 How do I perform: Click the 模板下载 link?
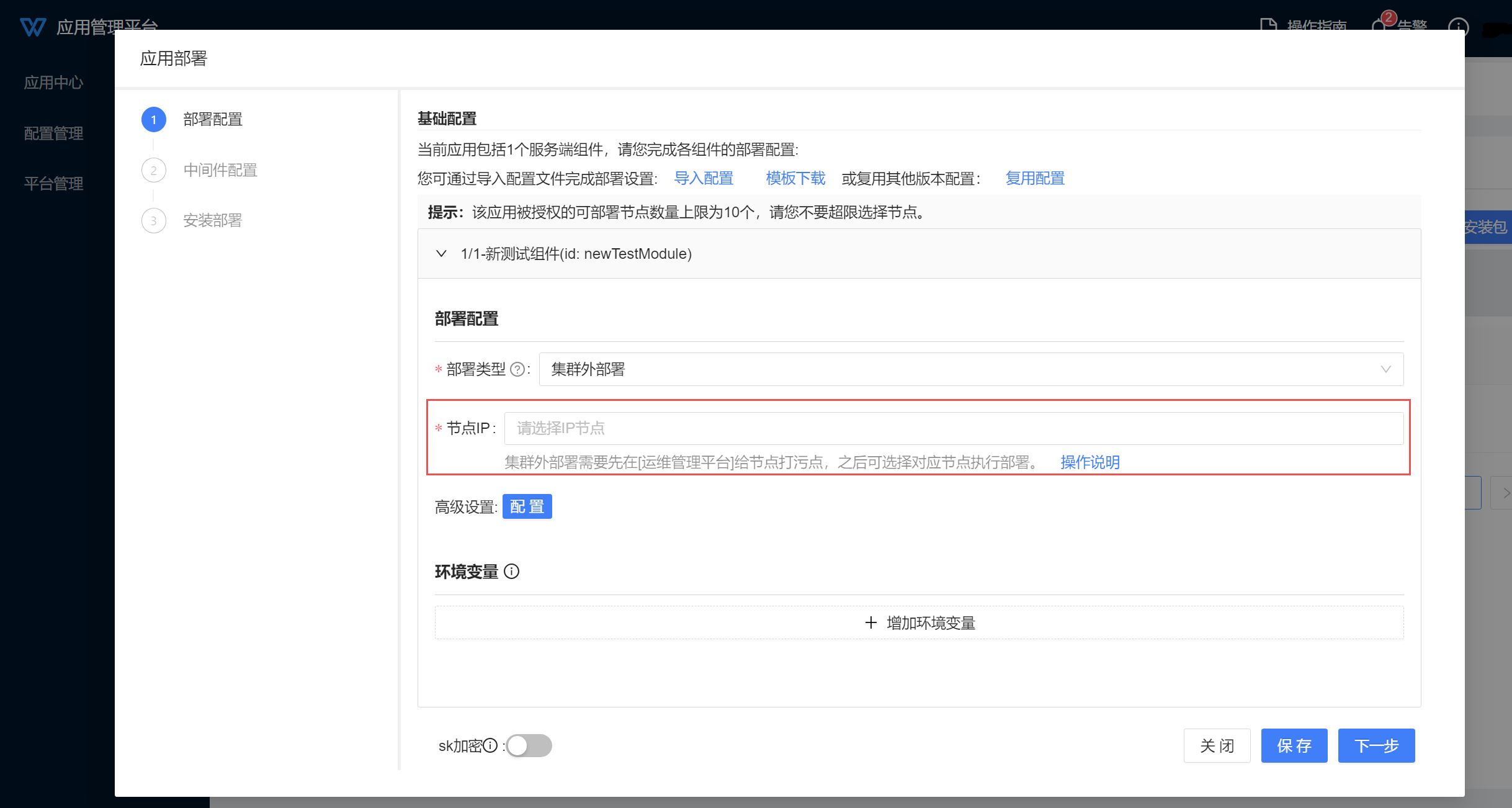tap(795, 179)
